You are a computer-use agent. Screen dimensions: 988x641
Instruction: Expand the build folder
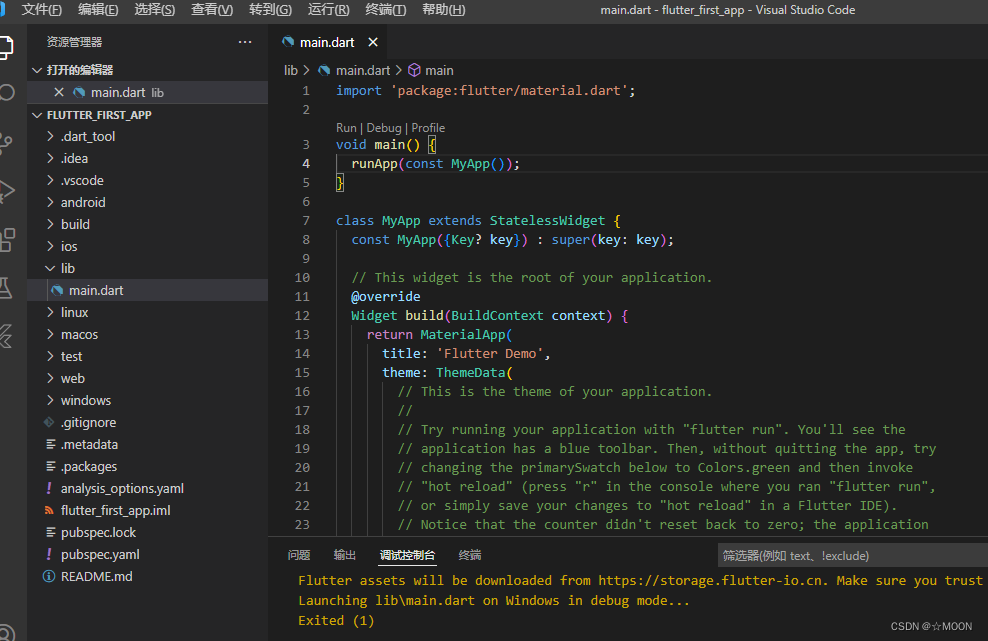click(50, 224)
